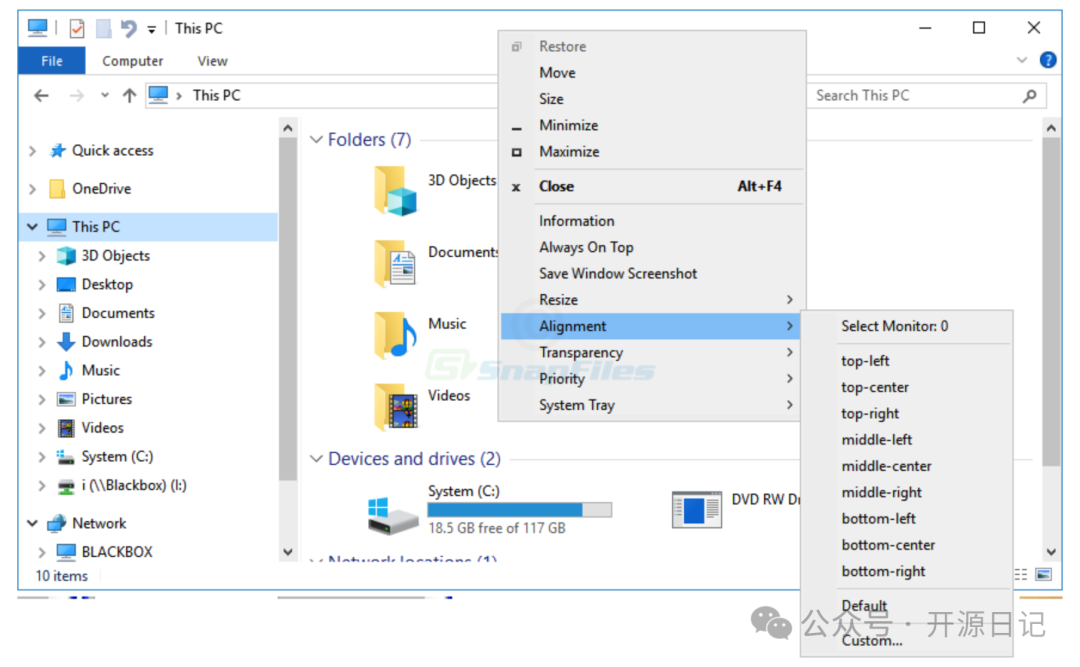Image resolution: width=1080 pixels, height=667 pixels.
Task: Collapse the Folders (7) section
Action: (316, 140)
